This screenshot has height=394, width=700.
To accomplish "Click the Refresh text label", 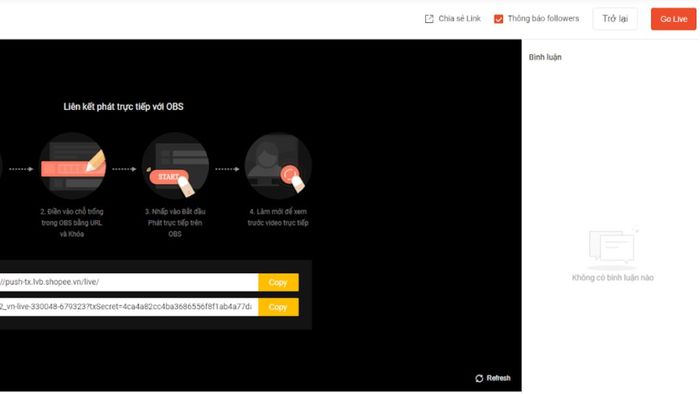I will tap(498, 378).
